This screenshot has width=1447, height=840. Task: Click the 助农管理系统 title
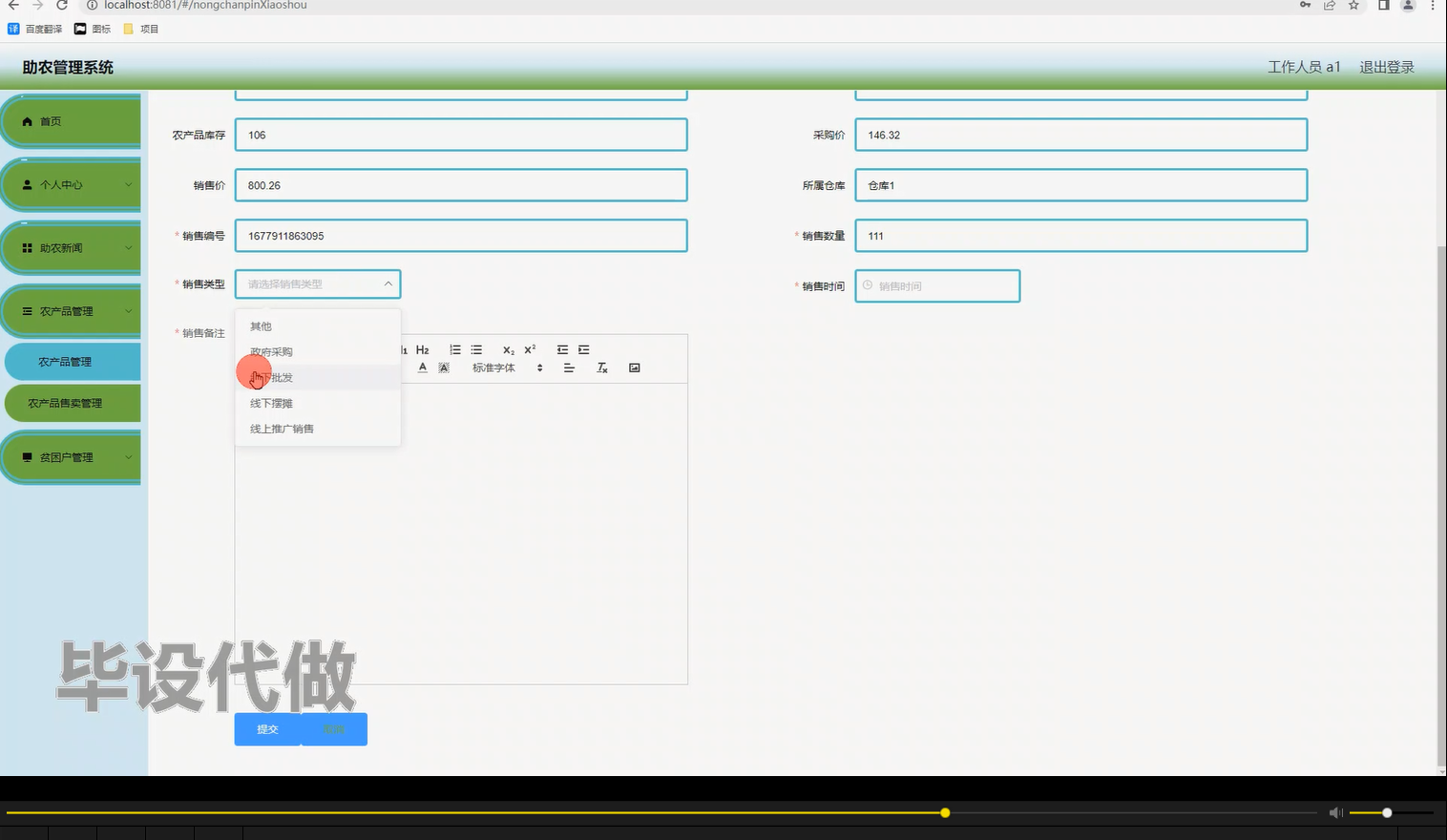[x=68, y=67]
